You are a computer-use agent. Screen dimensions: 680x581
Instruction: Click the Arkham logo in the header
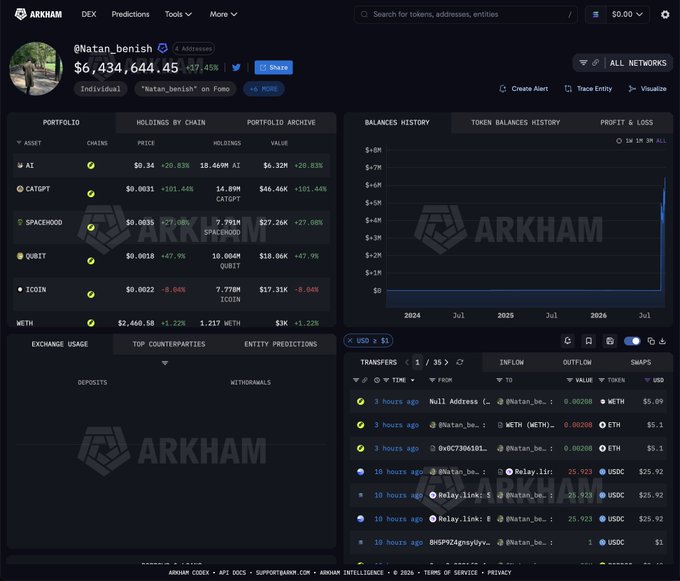38,14
